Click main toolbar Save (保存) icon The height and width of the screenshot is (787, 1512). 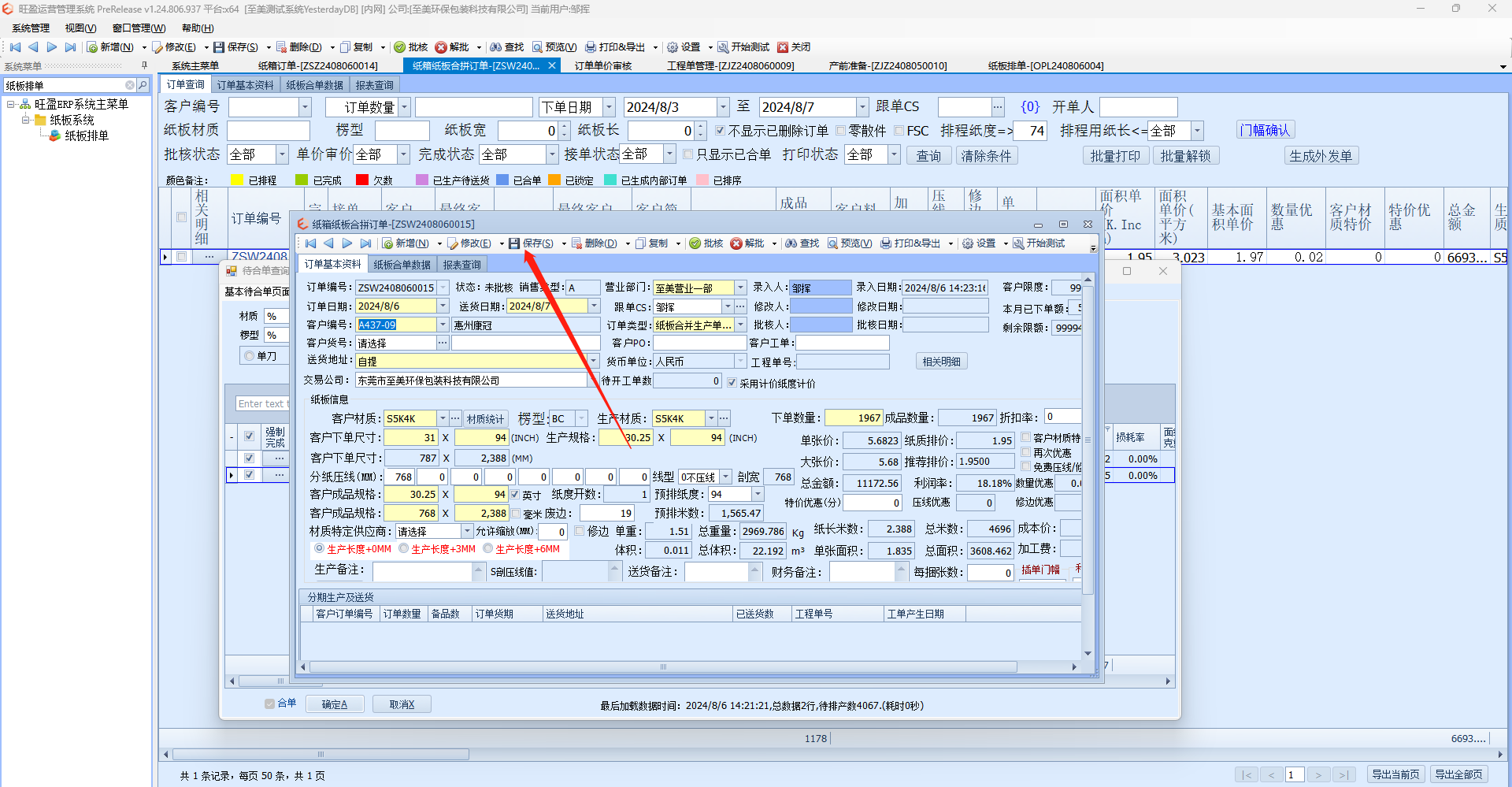(219, 47)
